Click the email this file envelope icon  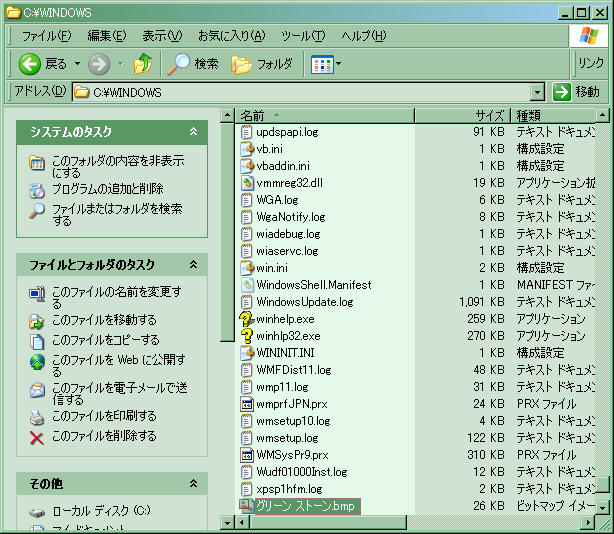click(x=37, y=390)
